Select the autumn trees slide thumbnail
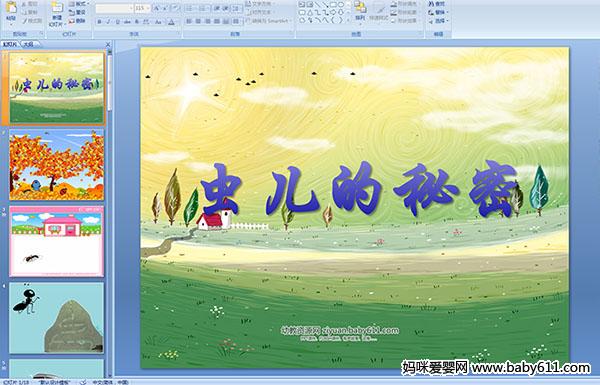Viewport: 600px width, 385px height. pyautogui.click(x=56, y=165)
